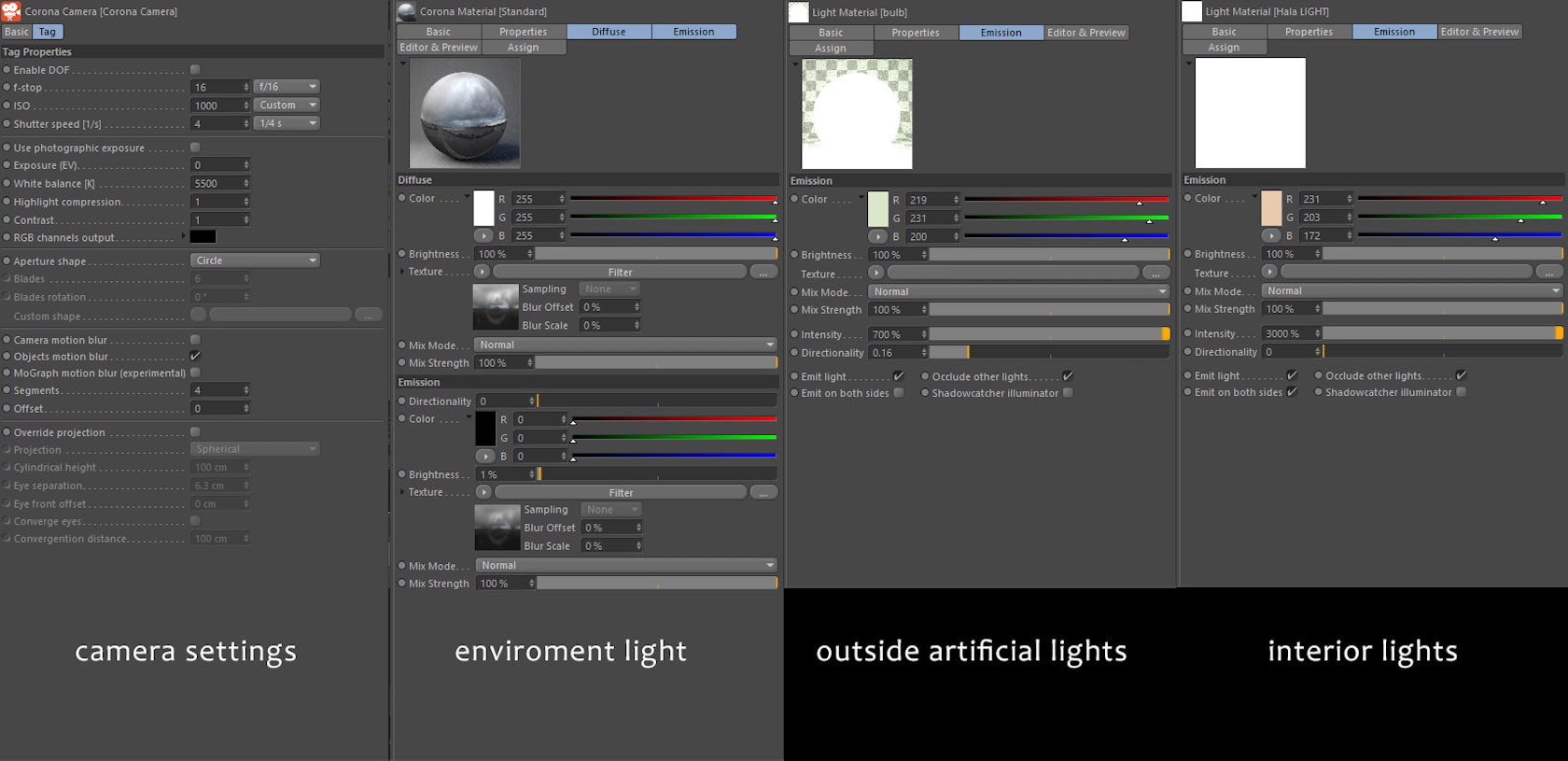The width and height of the screenshot is (1568, 761).
Task: Click the Corona Material sphere header icon
Action: pyautogui.click(x=406, y=11)
